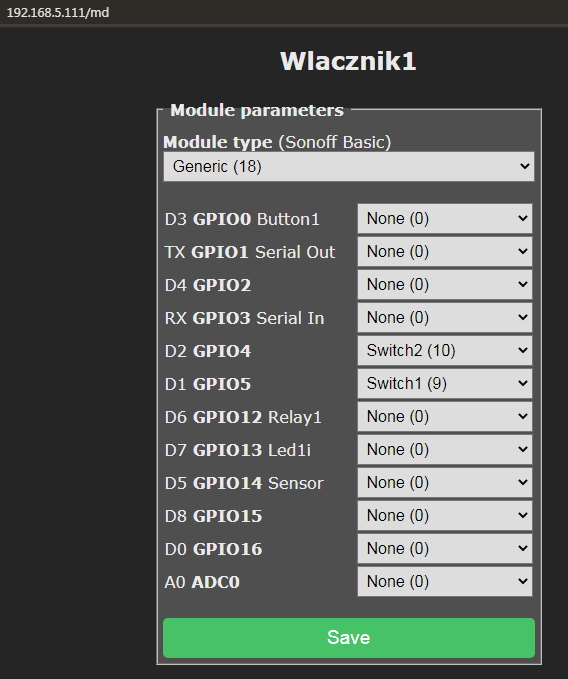
Task: Change GPIO4 Switch2 (10) setting
Action: point(445,350)
